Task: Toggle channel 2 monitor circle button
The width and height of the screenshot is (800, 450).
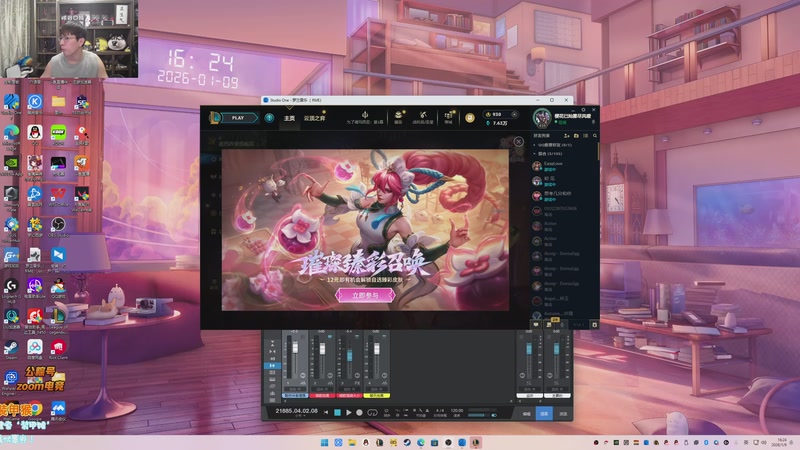Action: tap(330, 376)
